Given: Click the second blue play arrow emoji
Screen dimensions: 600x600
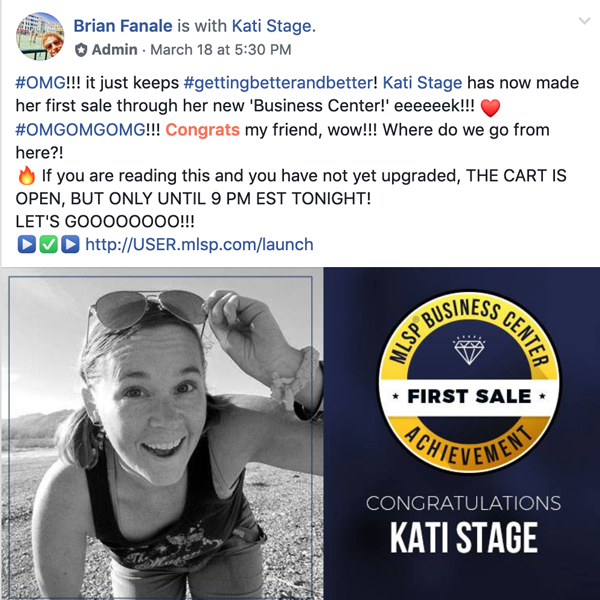Looking at the screenshot, I should point(70,244).
